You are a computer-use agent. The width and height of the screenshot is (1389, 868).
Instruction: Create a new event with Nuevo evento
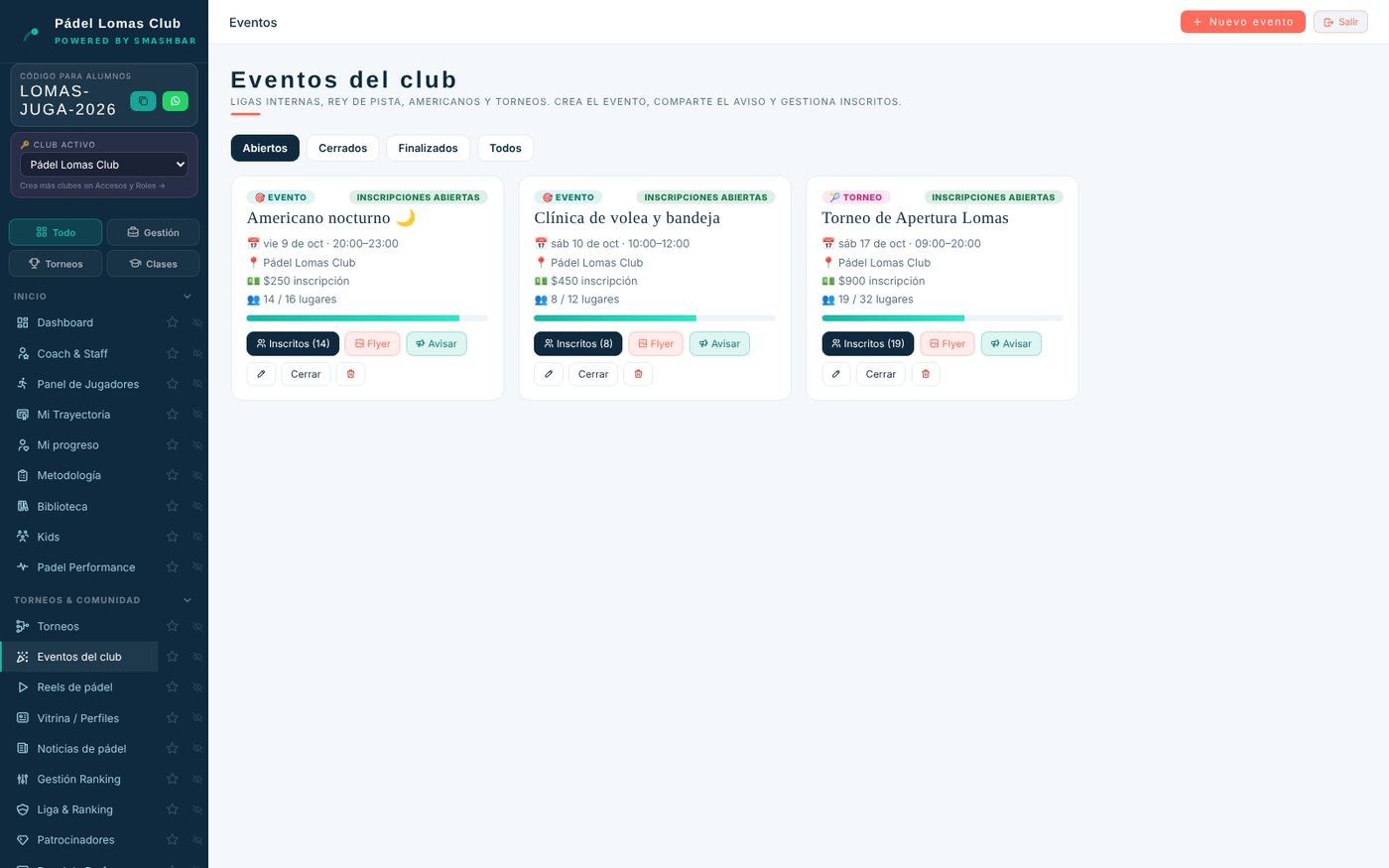(1242, 22)
